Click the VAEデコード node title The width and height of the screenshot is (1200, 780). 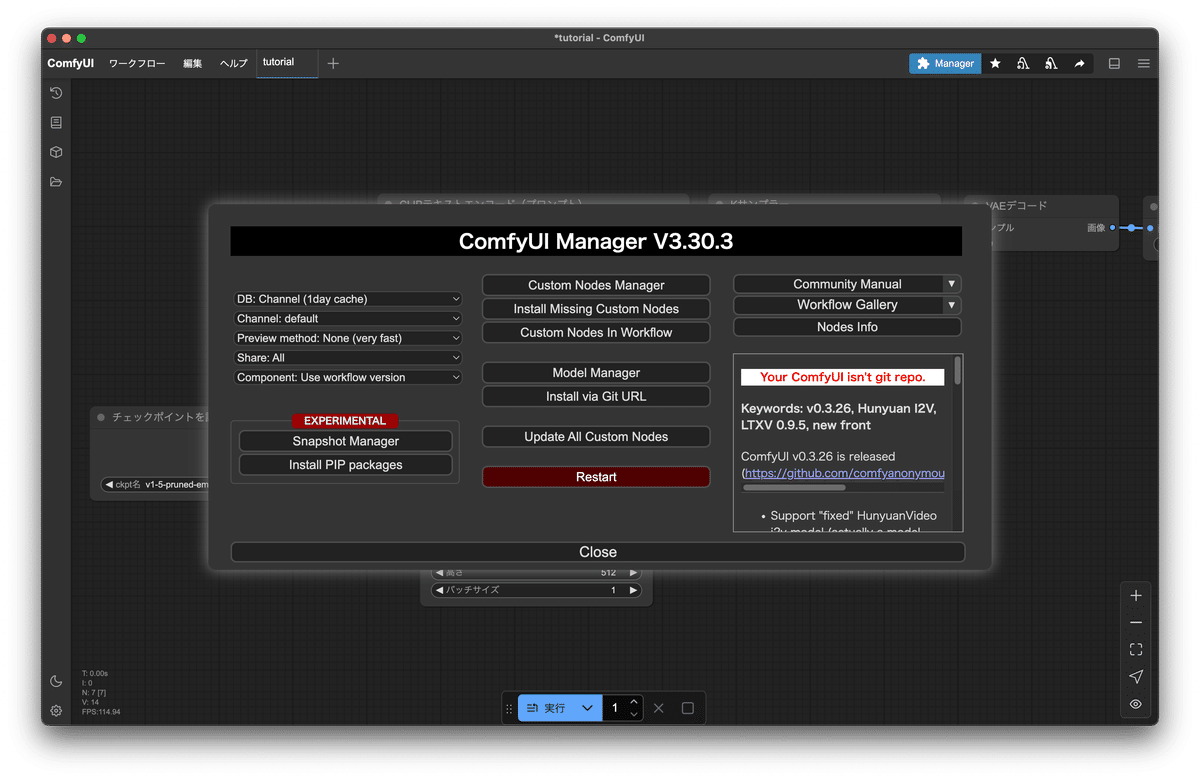pyautogui.click(x=1016, y=206)
